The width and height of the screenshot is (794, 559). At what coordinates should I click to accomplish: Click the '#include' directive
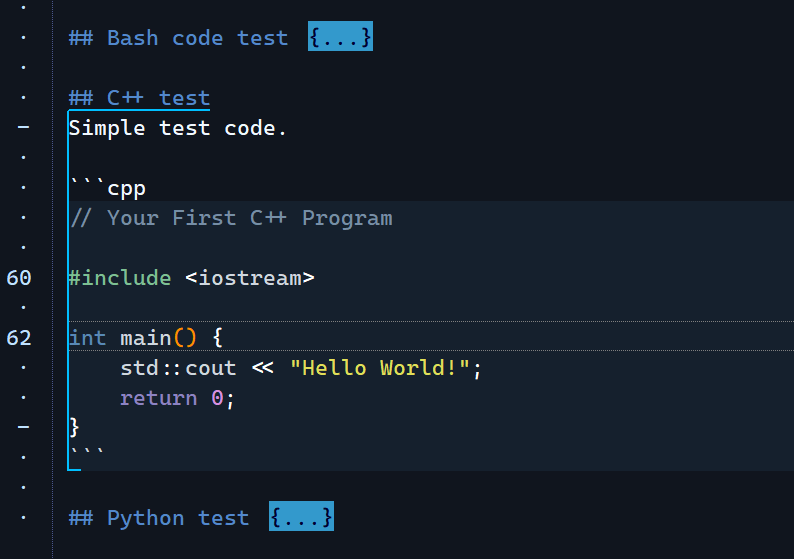coord(120,277)
